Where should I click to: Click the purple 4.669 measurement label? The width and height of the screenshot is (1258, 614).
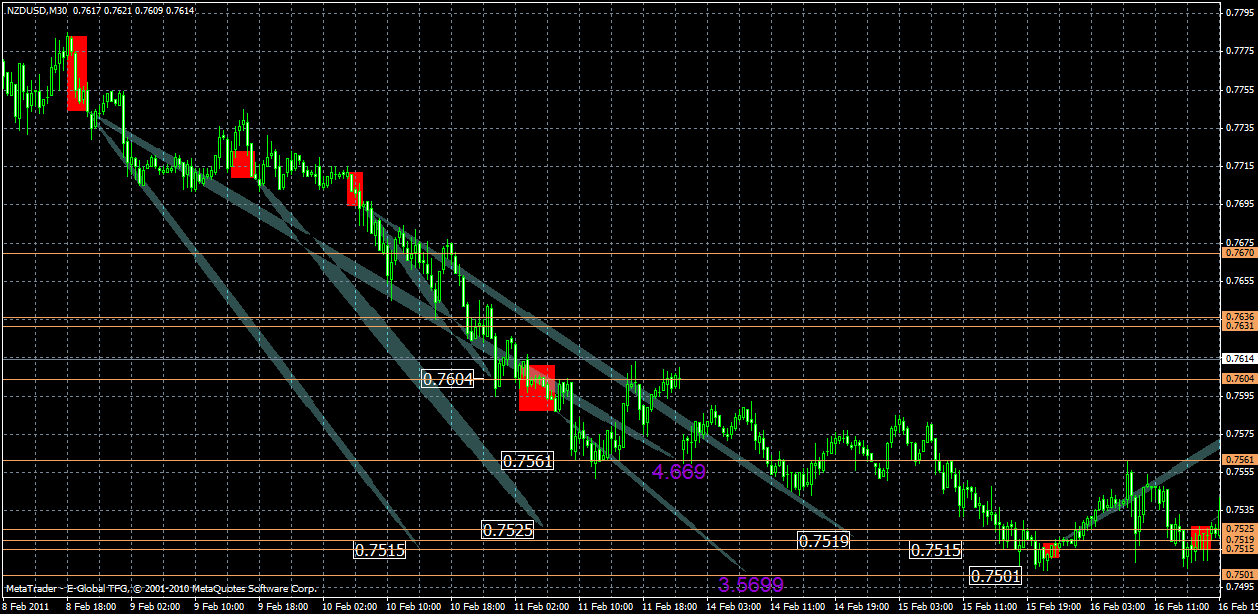(x=679, y=472)
